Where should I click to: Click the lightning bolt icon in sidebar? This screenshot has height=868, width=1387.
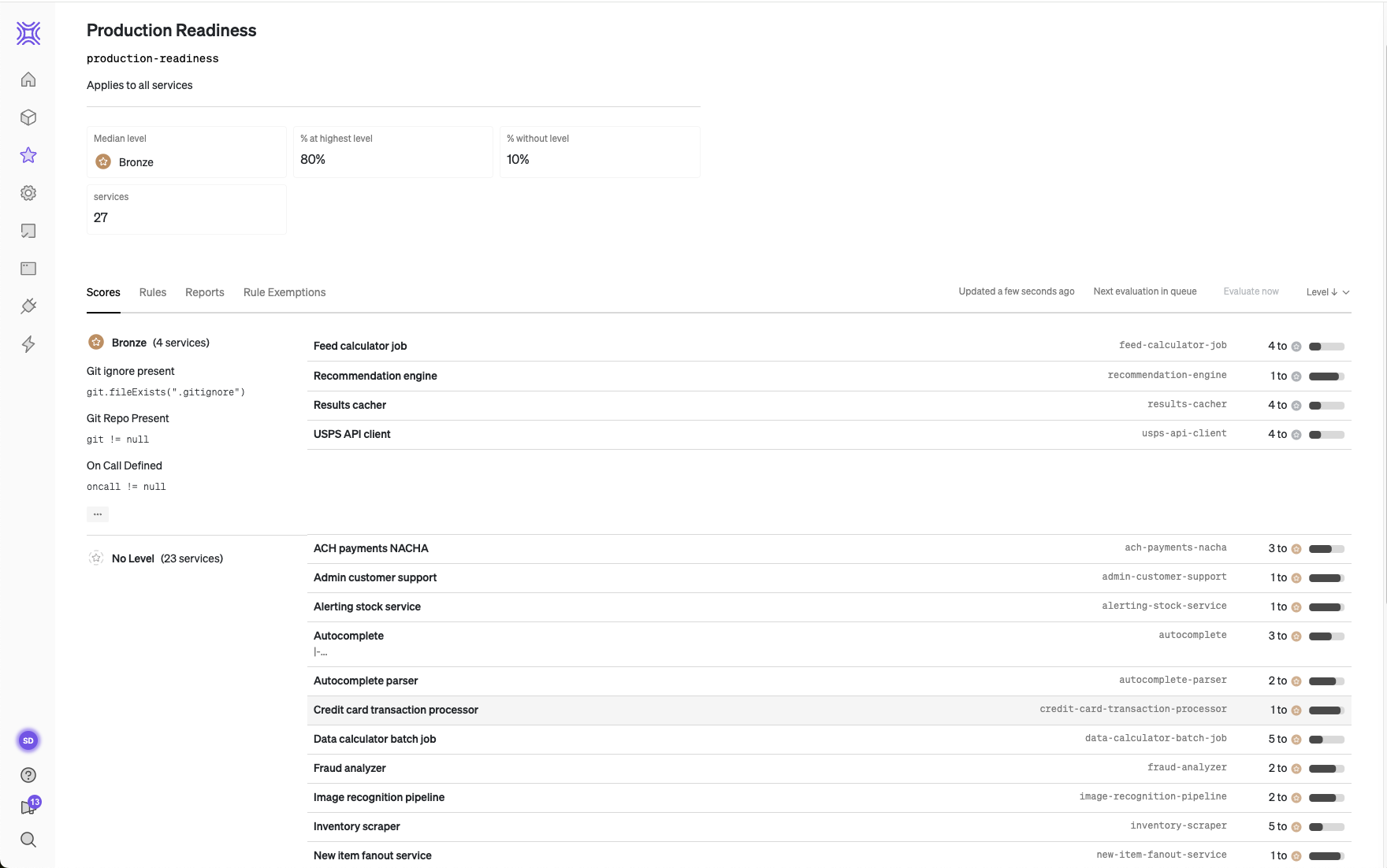tap(28, 344)
